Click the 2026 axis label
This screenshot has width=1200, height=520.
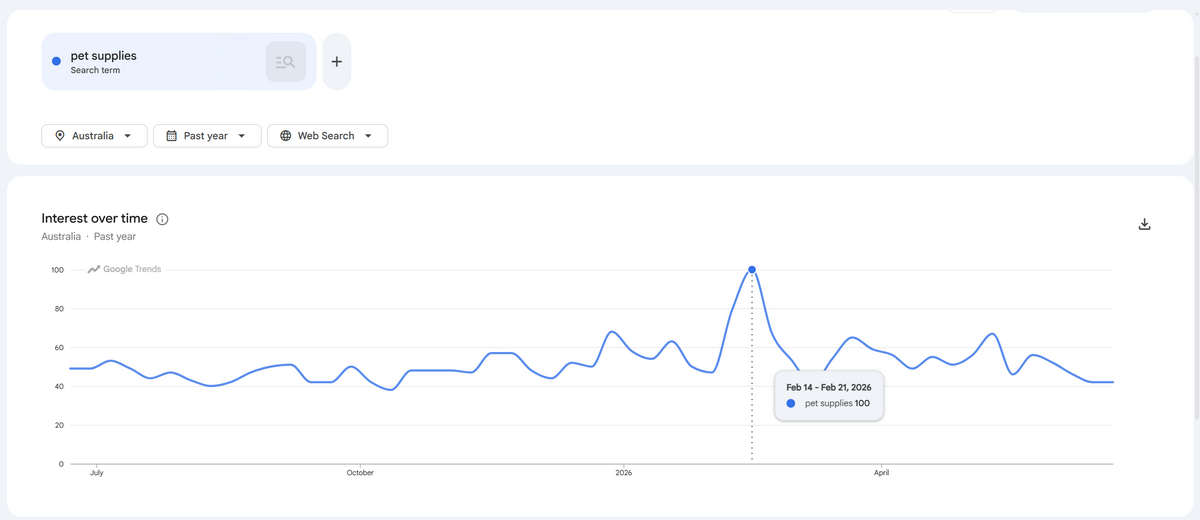(624, 473)
